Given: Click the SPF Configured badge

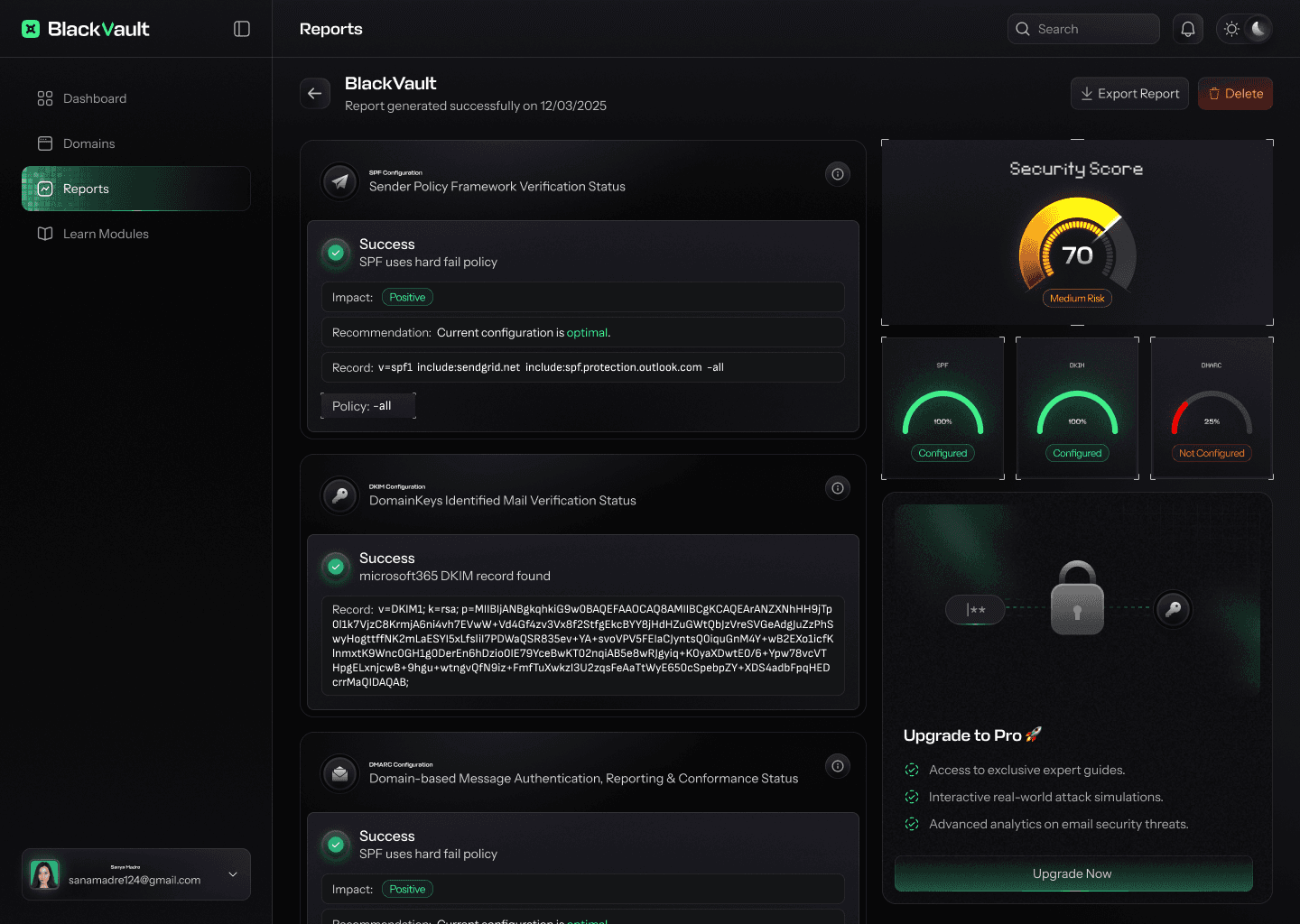Looking at the screenshot, I should pos(942,453).
